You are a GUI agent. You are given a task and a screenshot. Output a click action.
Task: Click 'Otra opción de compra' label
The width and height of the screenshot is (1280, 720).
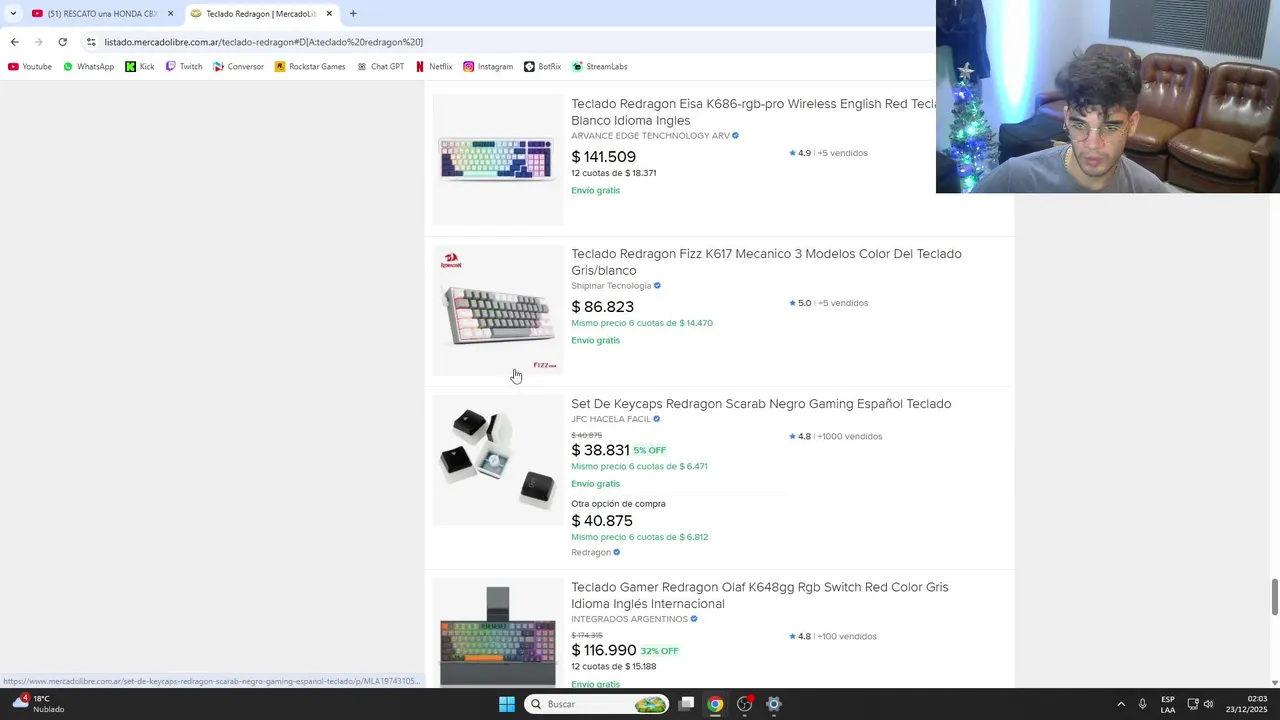coord(618,504)
